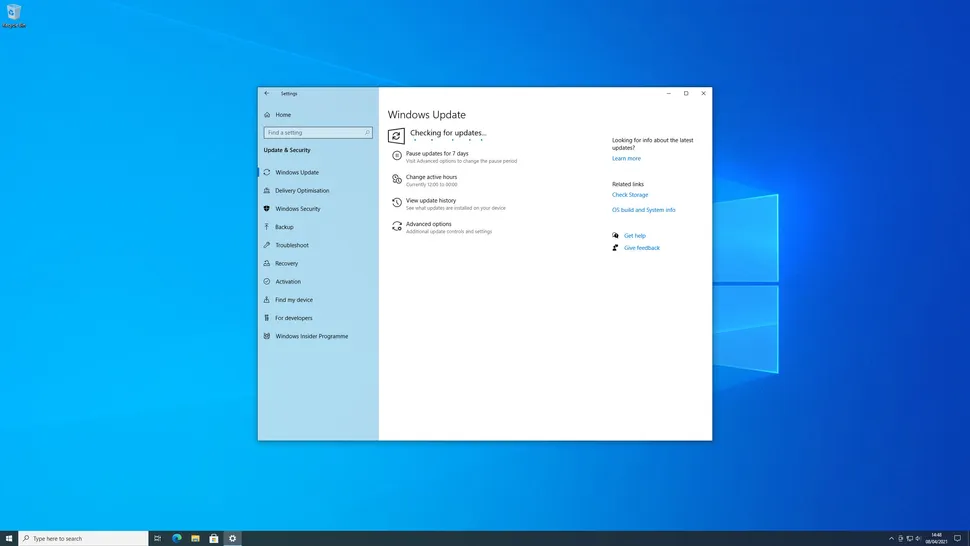The height and width of the screenshot is (546, 970).
Task: Click the 'Give feedback' link
Action: [x=642, y=248]
